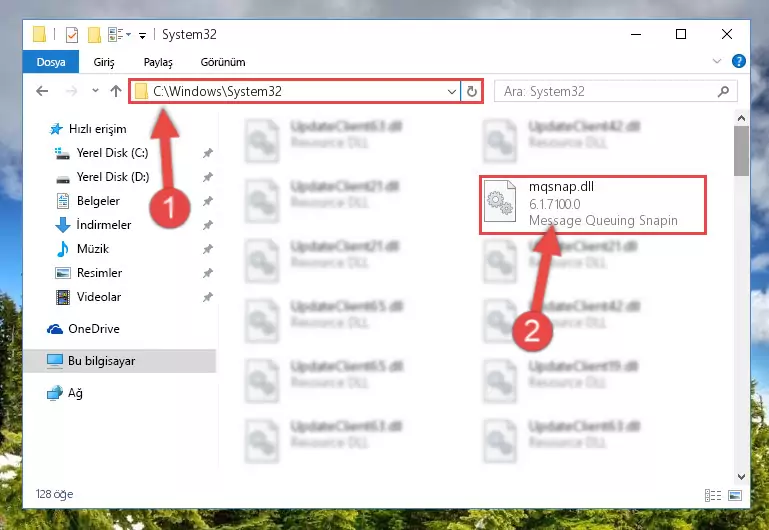The height and width of the screenshot is (530, 769).
Task: Expand the ribbon with the chevron
Action: (x=717, y=61)
